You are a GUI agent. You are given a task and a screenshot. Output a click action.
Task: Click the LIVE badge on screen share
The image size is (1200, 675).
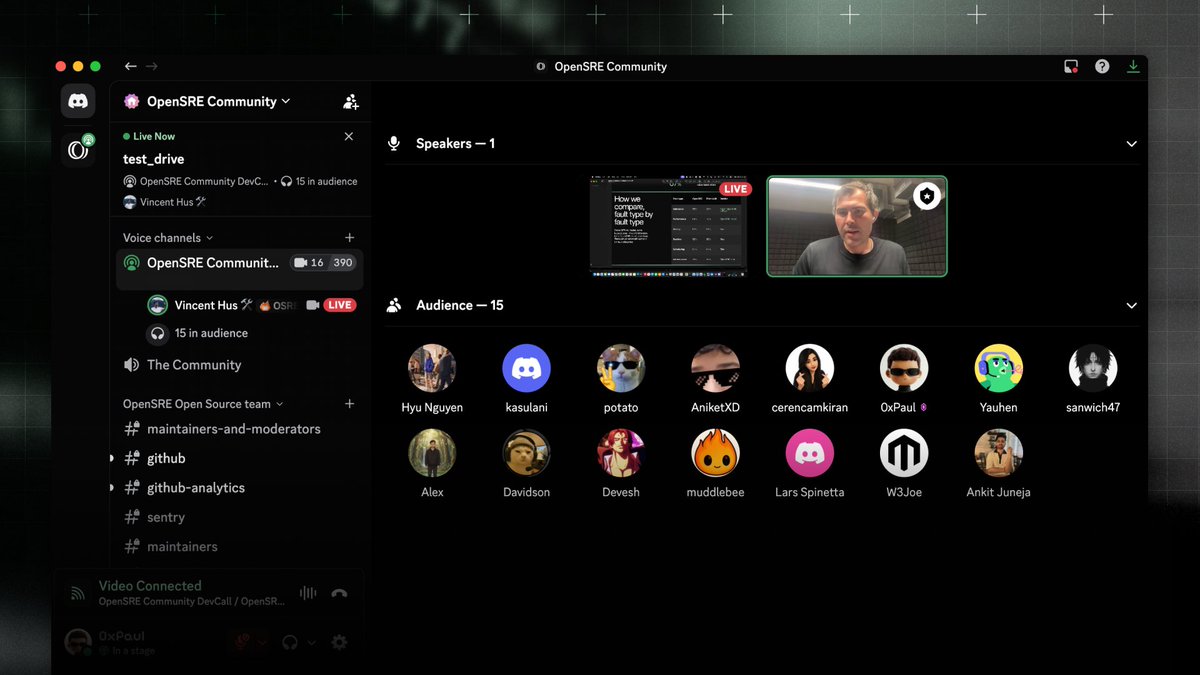pos(735,189)
